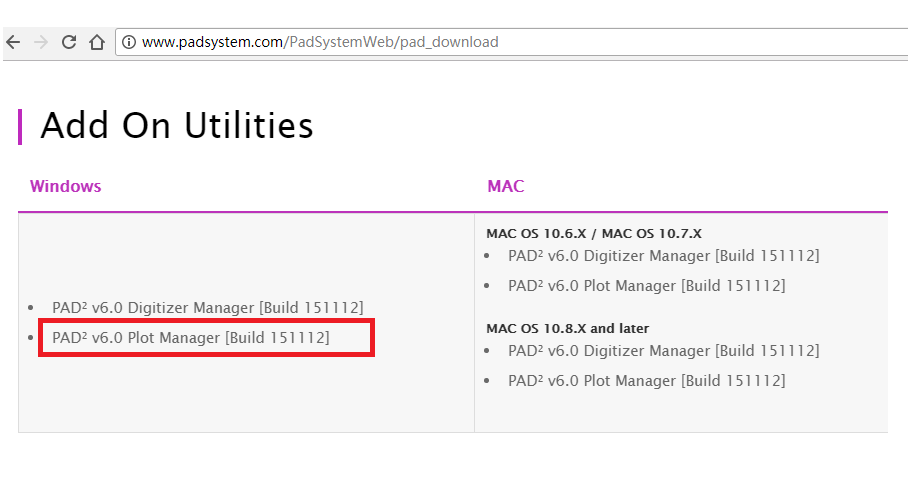
Task: Download Digitizer Manager for MAC OS 10.8.X
Action: tap(663, 351)
